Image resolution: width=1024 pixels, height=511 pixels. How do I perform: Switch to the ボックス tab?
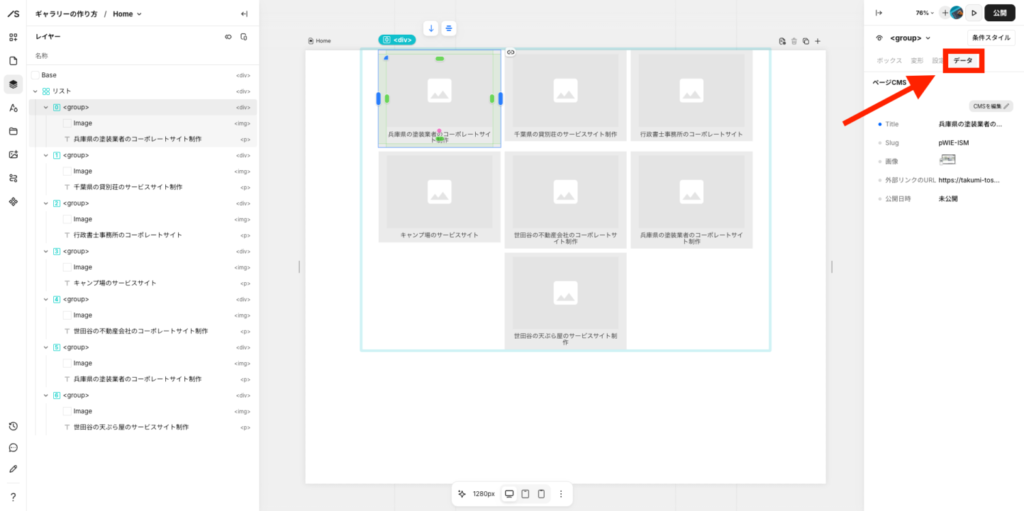889,61
